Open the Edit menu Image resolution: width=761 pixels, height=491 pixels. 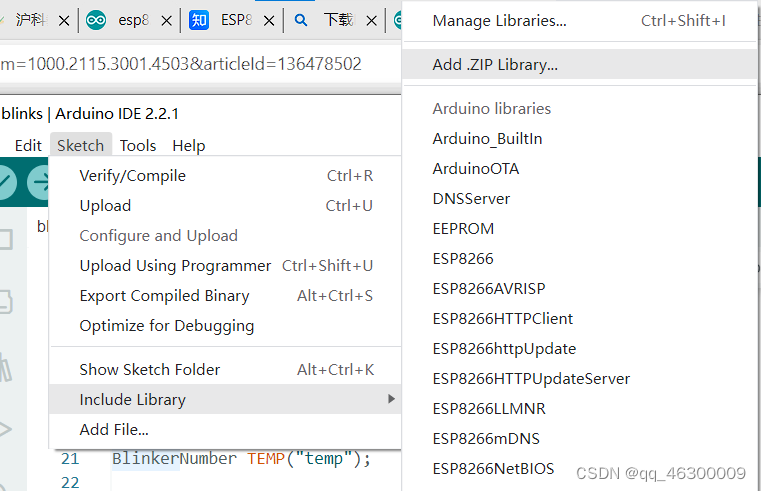point(28,146)
